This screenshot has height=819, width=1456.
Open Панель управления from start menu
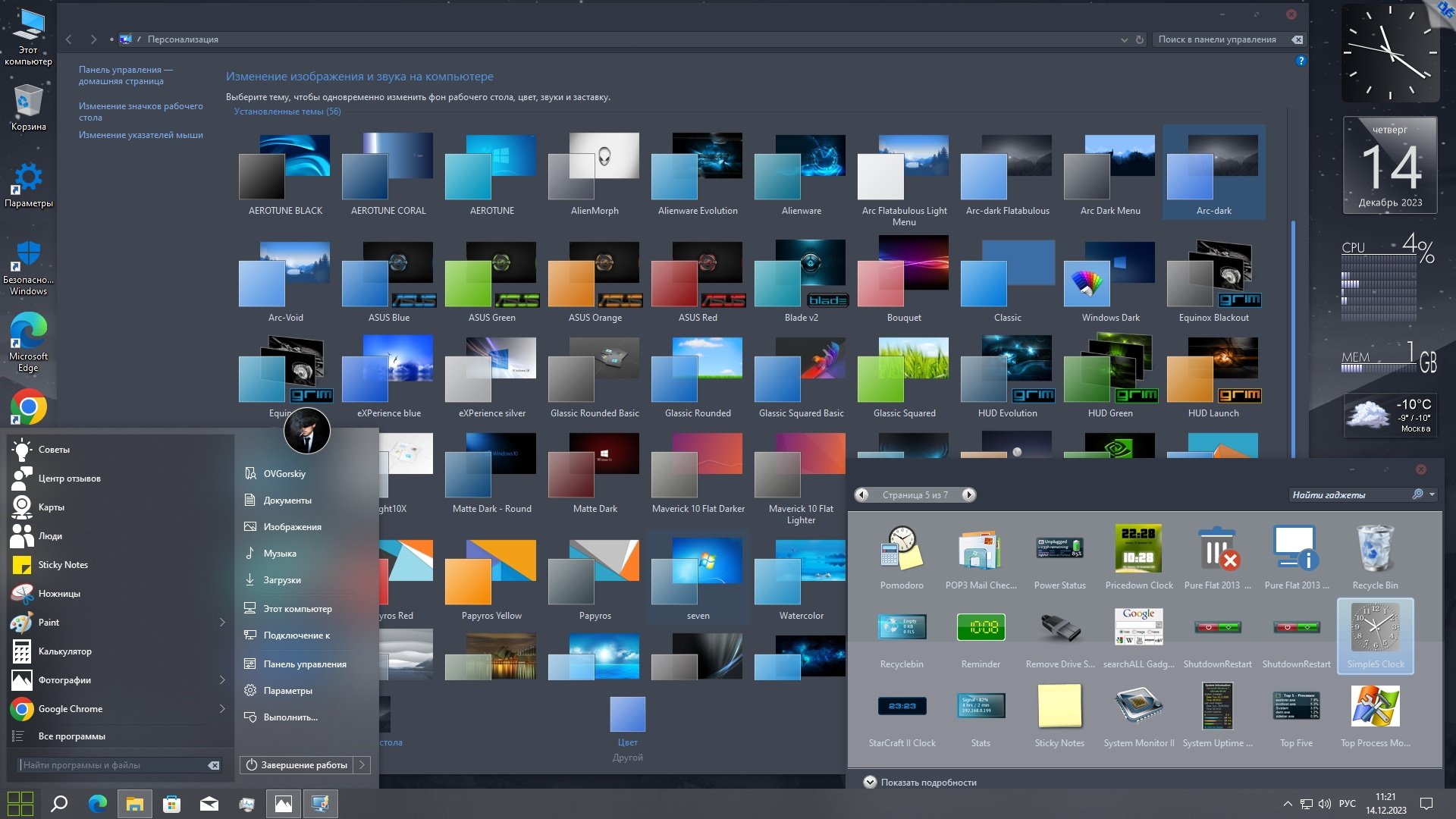coord(304,662)
